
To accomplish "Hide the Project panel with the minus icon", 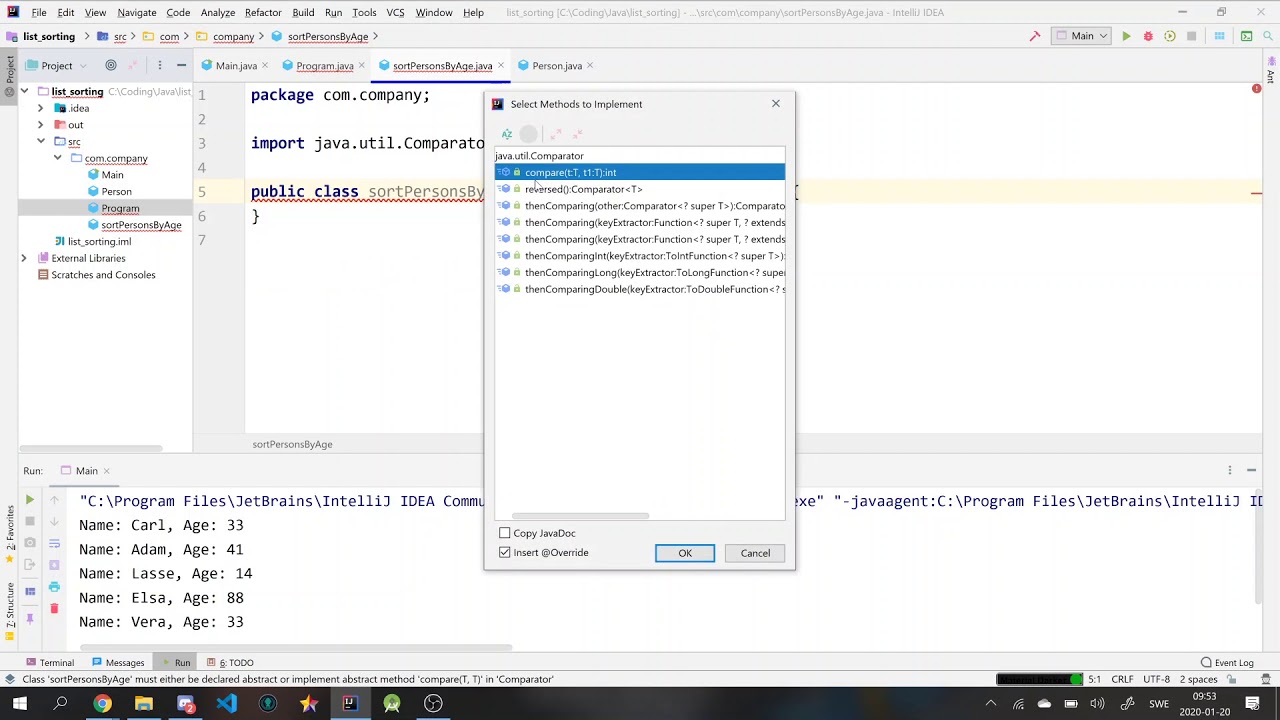I will point(181,65).
